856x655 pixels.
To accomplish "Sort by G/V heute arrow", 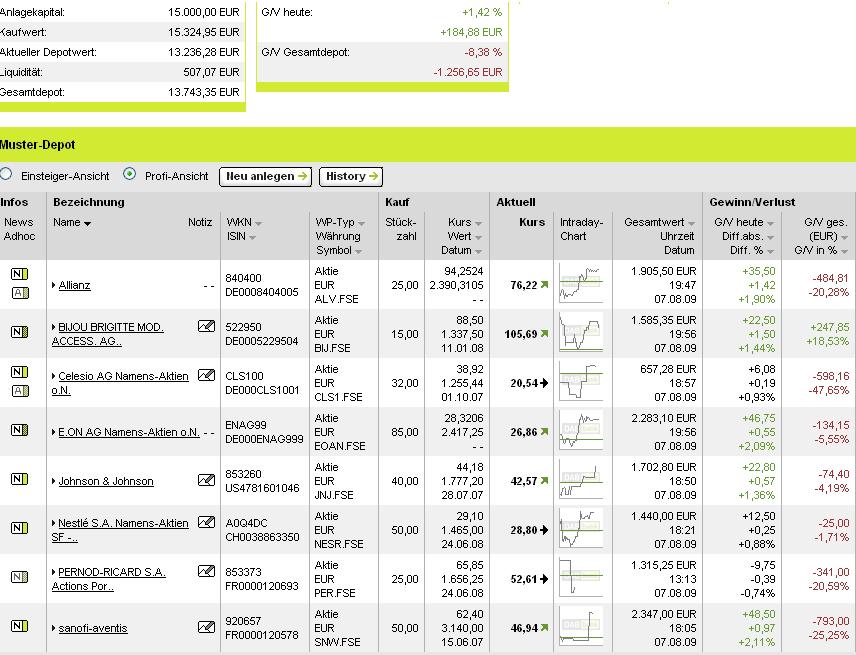I will (x=770, y=223).
